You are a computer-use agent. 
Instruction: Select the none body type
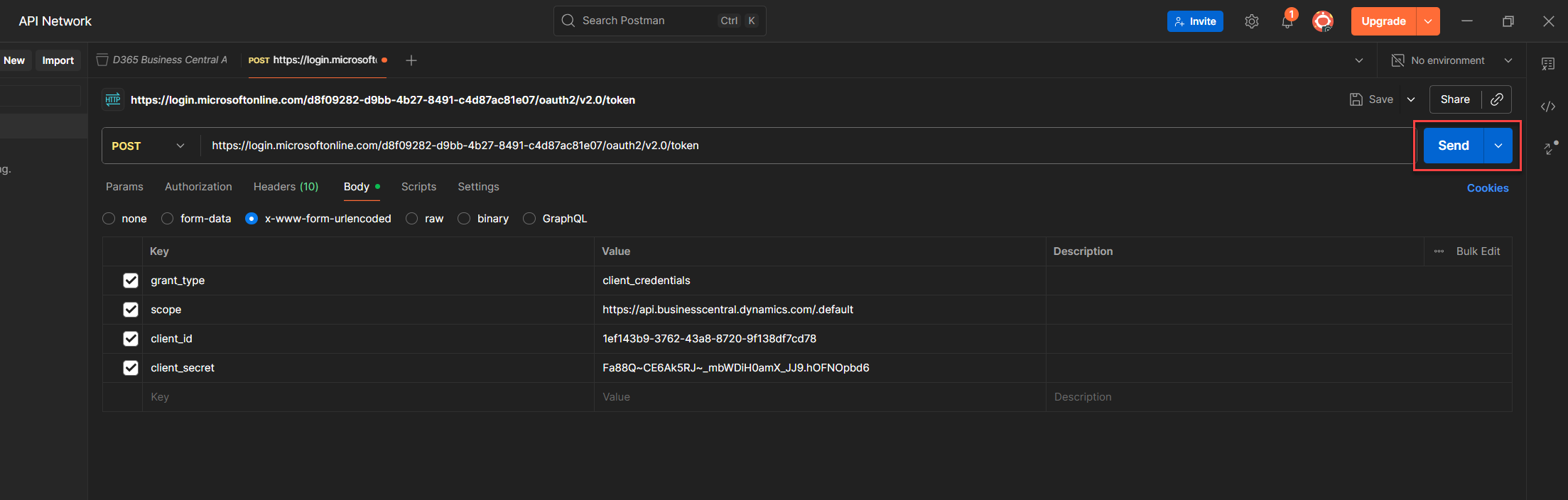(x=109, y=219)
